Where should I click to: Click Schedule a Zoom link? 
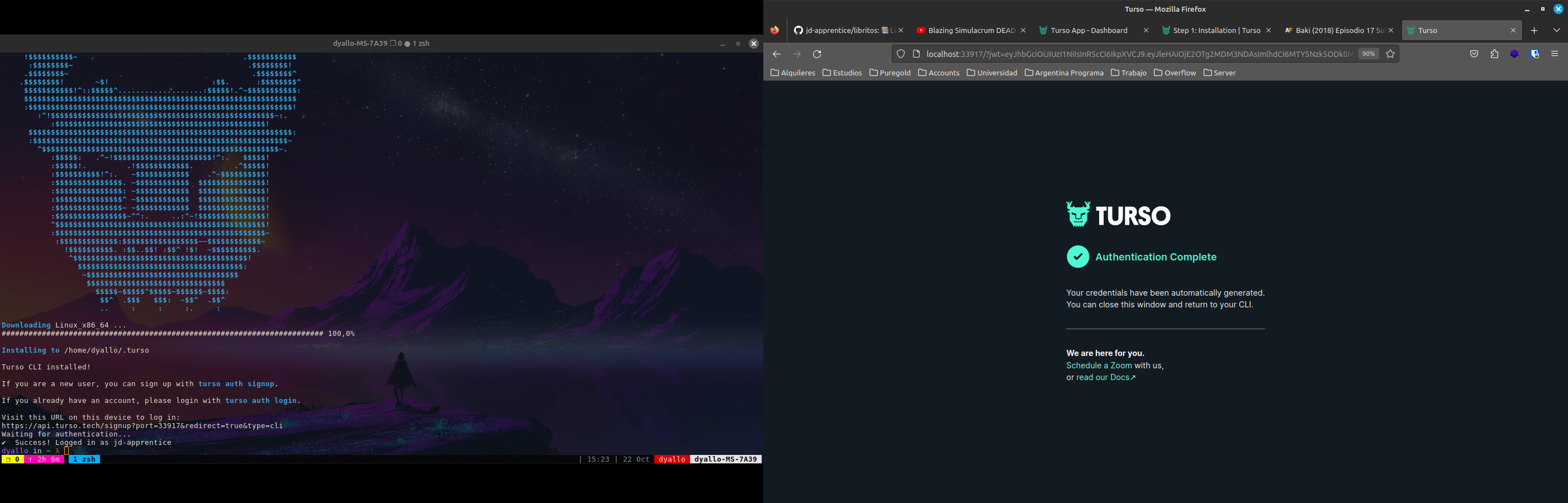(1099, 366)
